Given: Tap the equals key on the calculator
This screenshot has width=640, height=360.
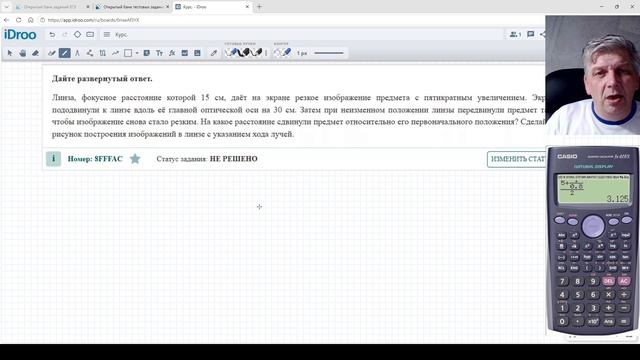Looking at the screenshot, I should click(624, 321).
